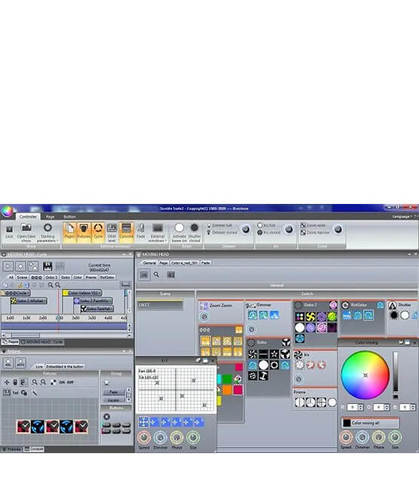Click the Page button in group section

point(113,392)
